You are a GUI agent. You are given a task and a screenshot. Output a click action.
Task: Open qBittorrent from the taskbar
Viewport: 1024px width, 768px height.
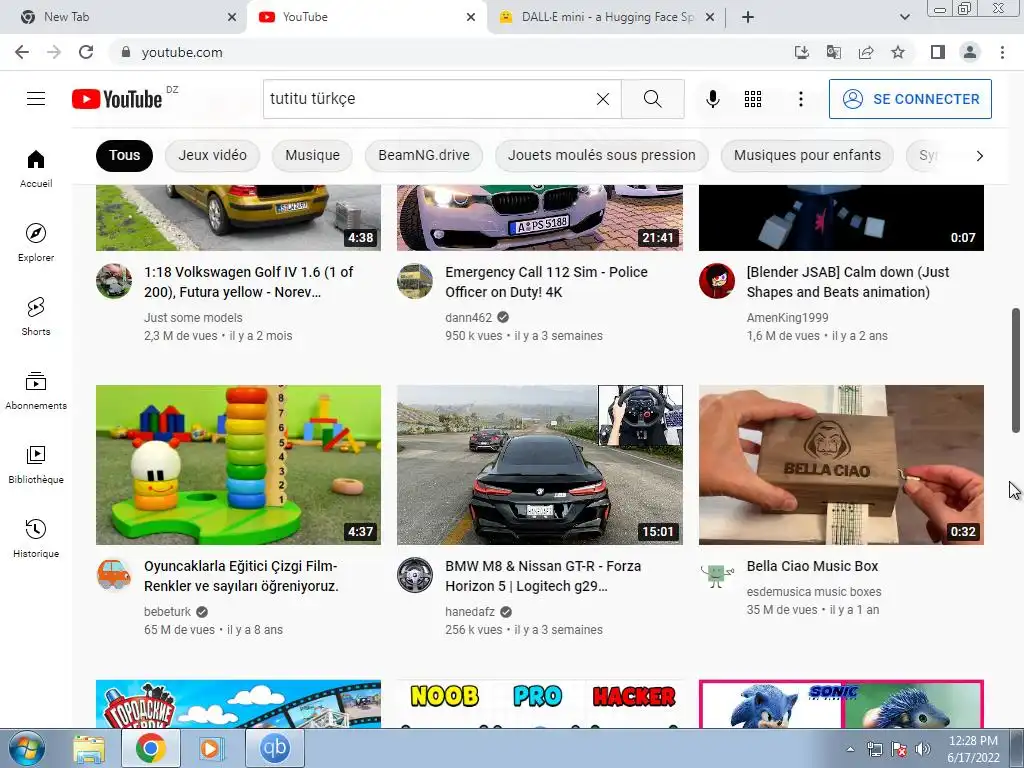tap(274, 748)
